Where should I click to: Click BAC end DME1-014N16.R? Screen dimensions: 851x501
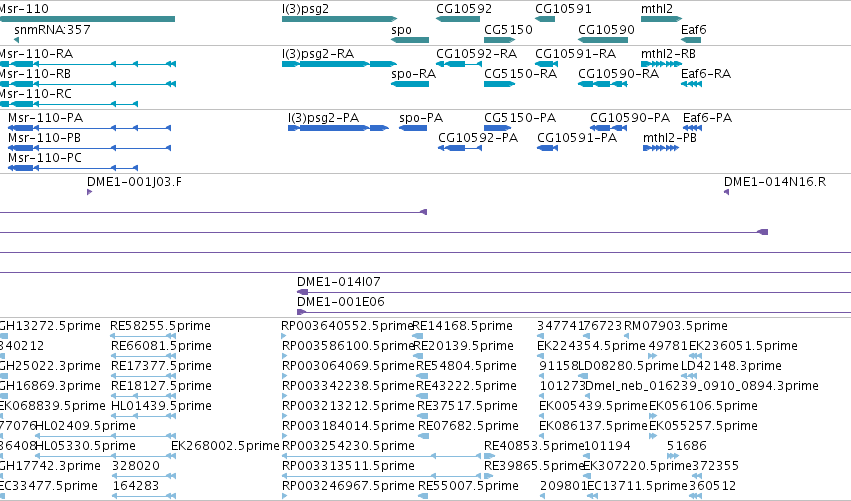[x=775, y=182]
